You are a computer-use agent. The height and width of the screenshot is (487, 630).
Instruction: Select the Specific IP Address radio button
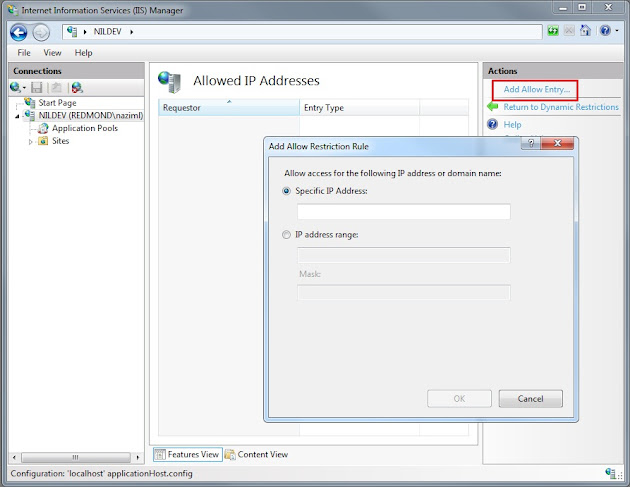click(x=286, y=191)
